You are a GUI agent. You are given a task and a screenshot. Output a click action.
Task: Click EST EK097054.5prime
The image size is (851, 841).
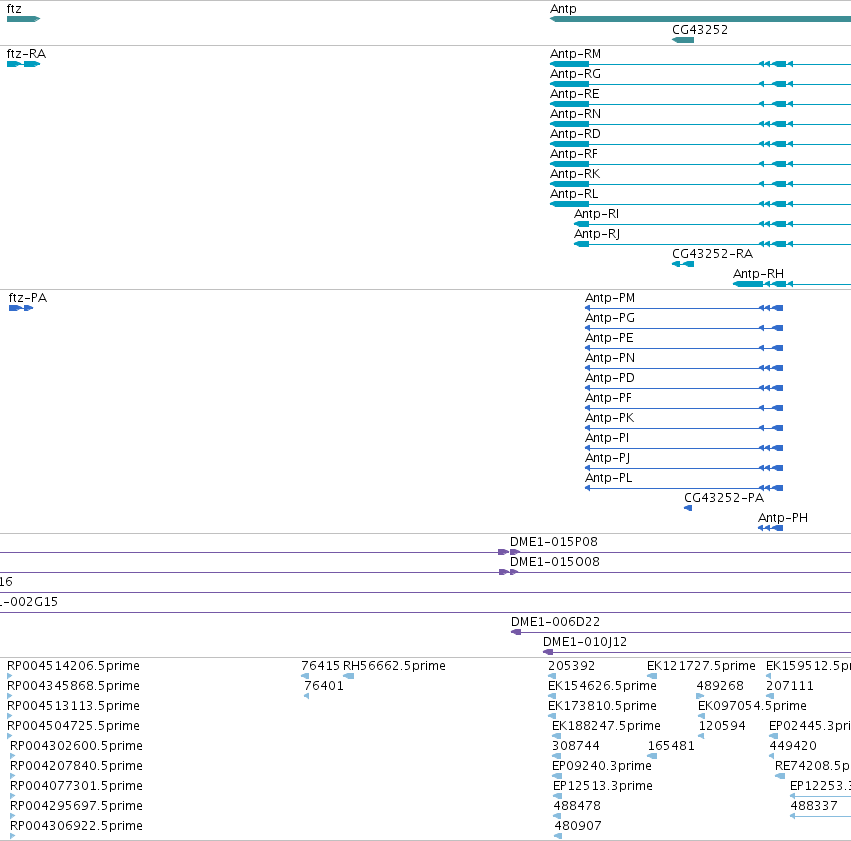tap(752, 706)
